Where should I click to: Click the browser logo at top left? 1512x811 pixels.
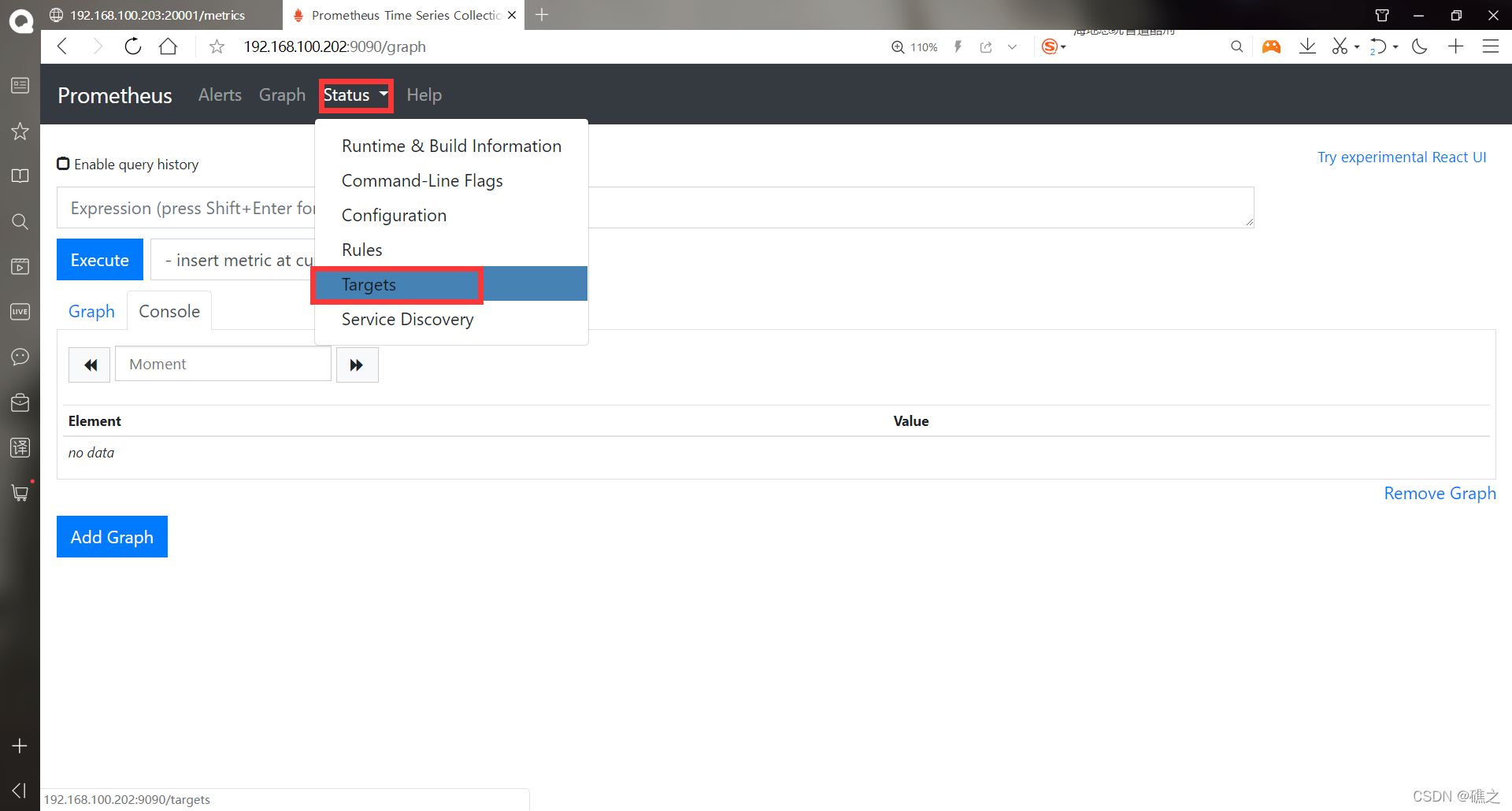20,20
